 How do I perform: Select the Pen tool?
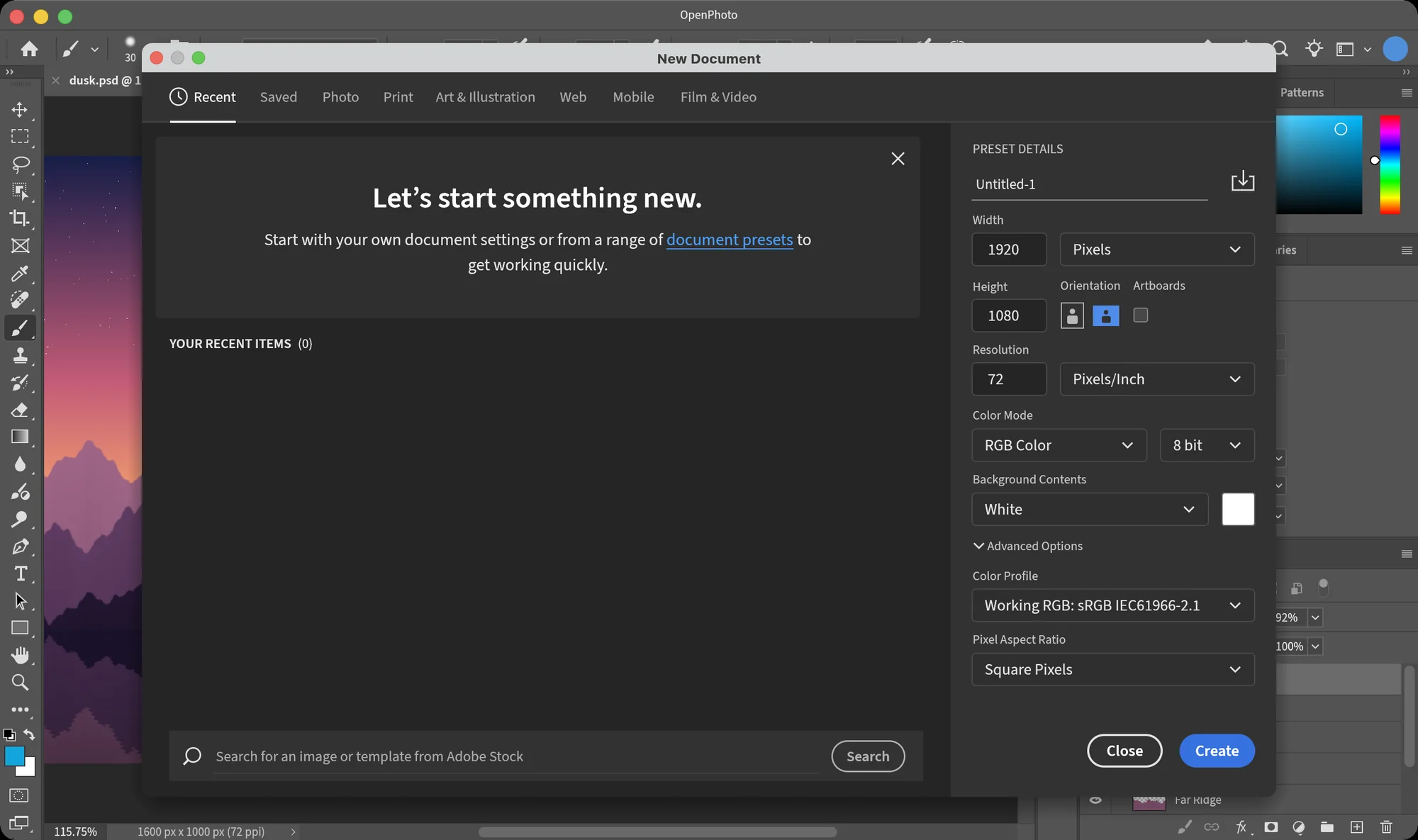(20, 547)
